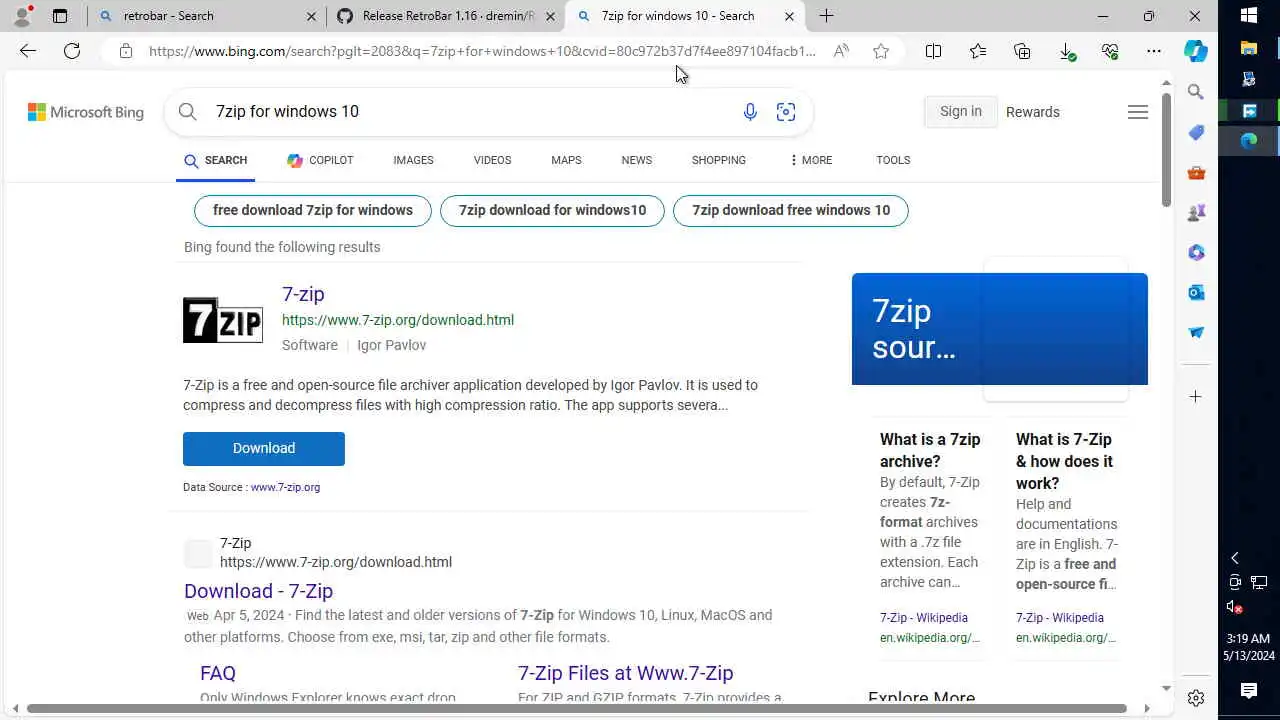
Task: Open a new browser tab
Action: (x=826, y=16)
